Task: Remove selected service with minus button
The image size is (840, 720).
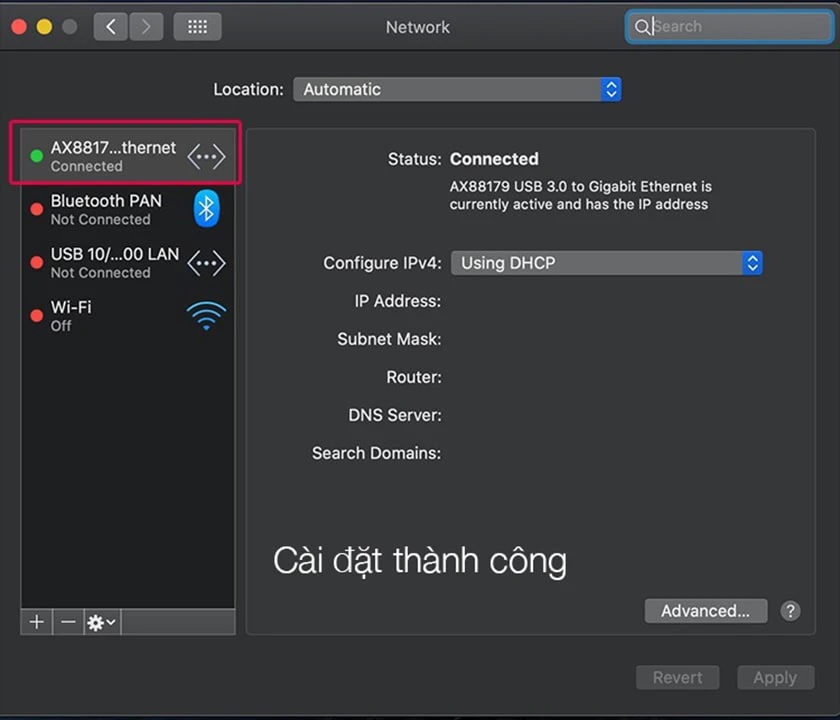Action: click(x=68, y=622)
